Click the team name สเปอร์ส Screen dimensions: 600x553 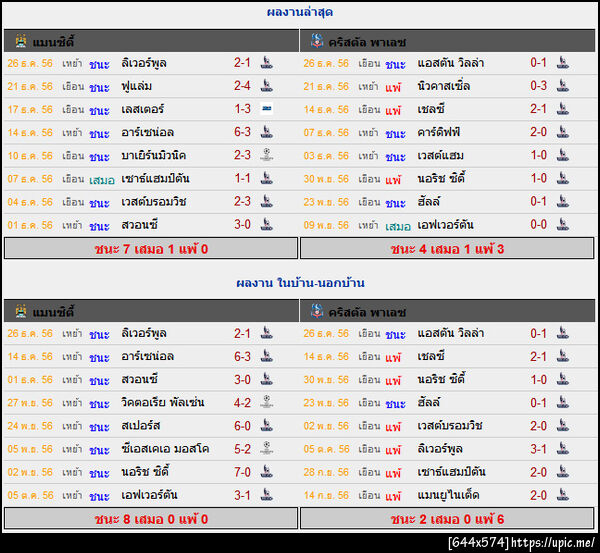(140, 426)
